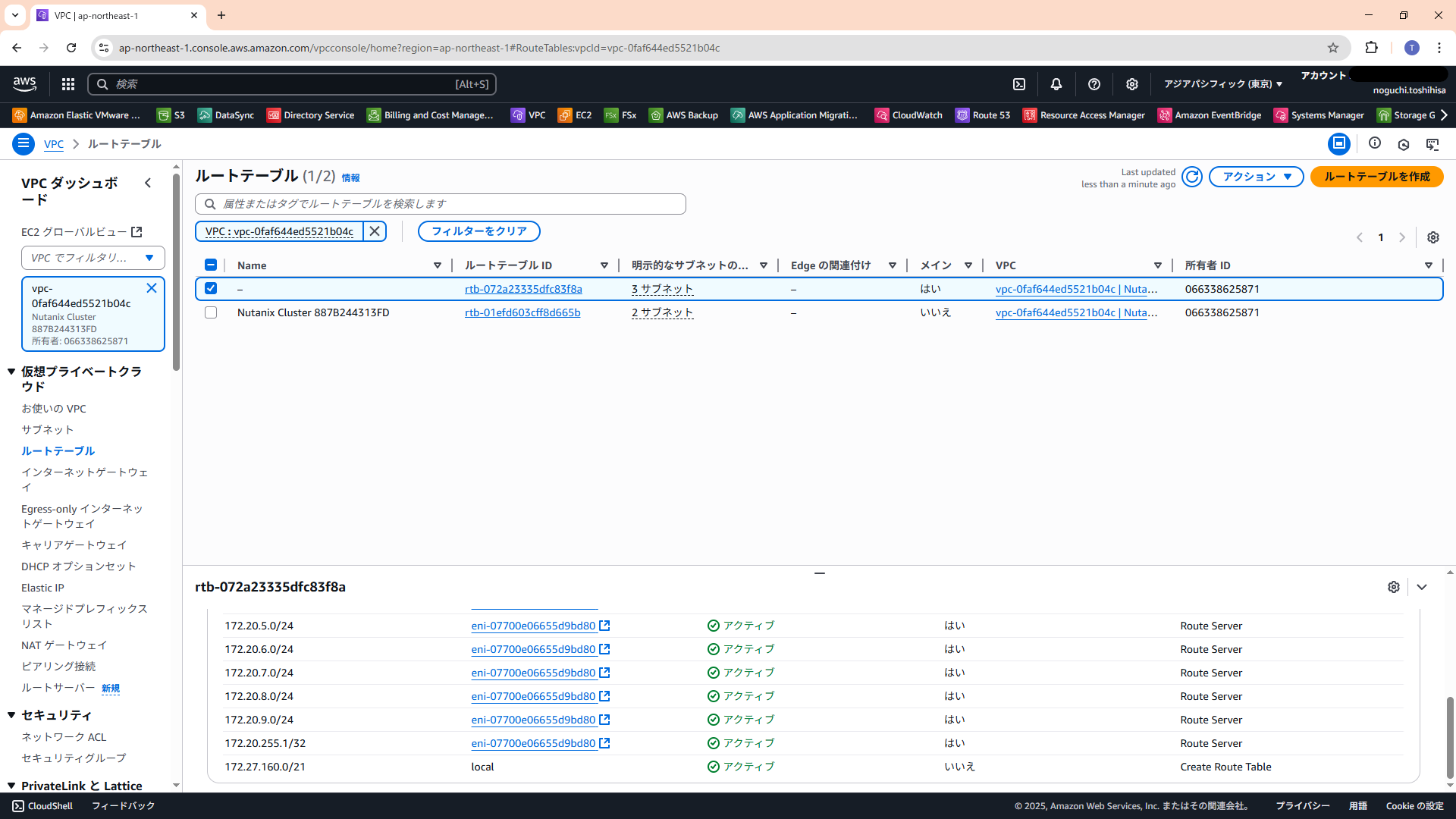This screenshot has height=819, width=1456.
Task: Uncheck the rtb-072a23335dfc83f8a row checkbox
Action: [211, 289]
